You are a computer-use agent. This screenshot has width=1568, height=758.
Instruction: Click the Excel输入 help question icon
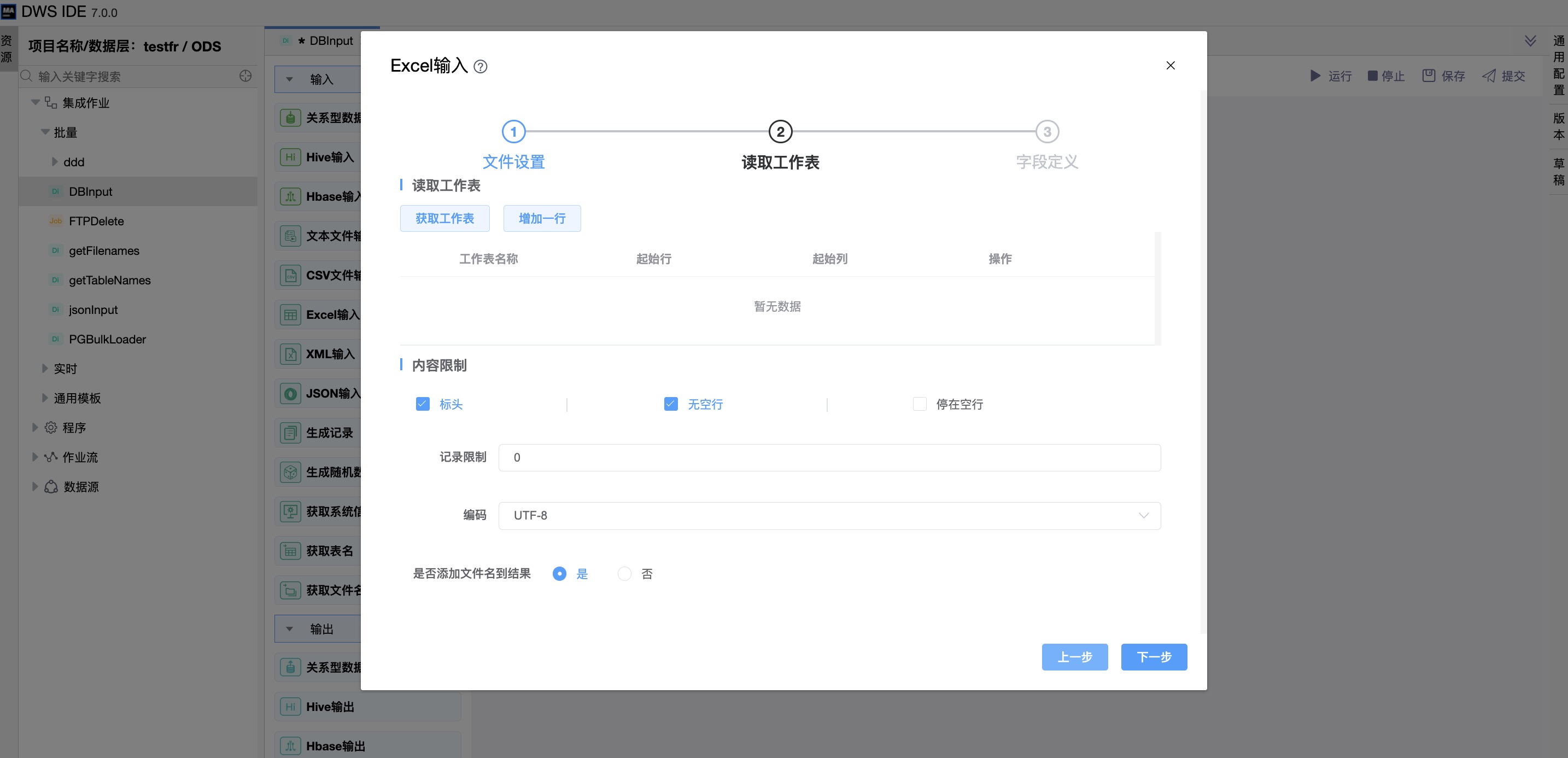480,66
